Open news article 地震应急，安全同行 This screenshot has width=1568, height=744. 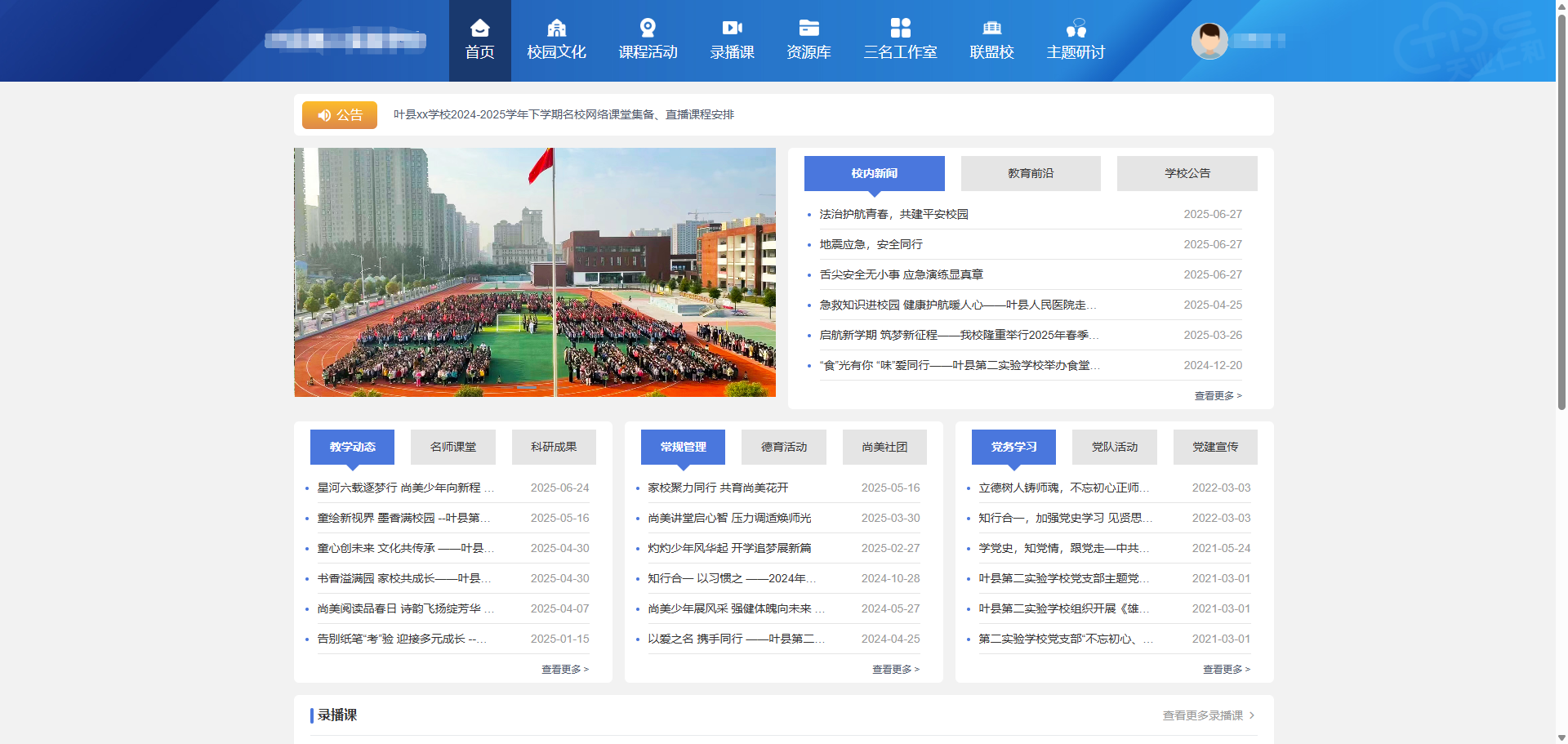pyautogui.click(x=871, y=244)
